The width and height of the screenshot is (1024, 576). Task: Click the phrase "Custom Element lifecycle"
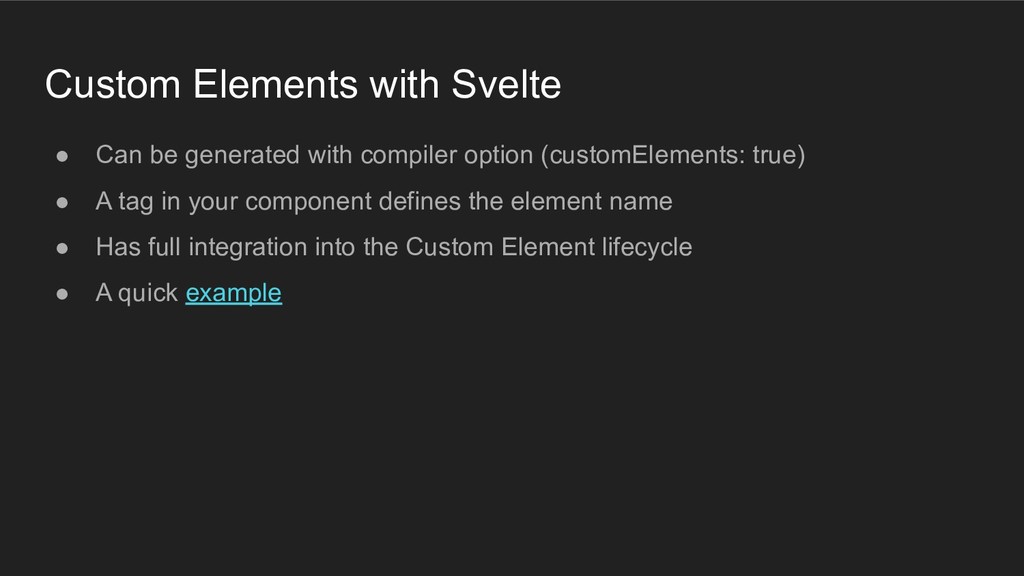point(549,247)
